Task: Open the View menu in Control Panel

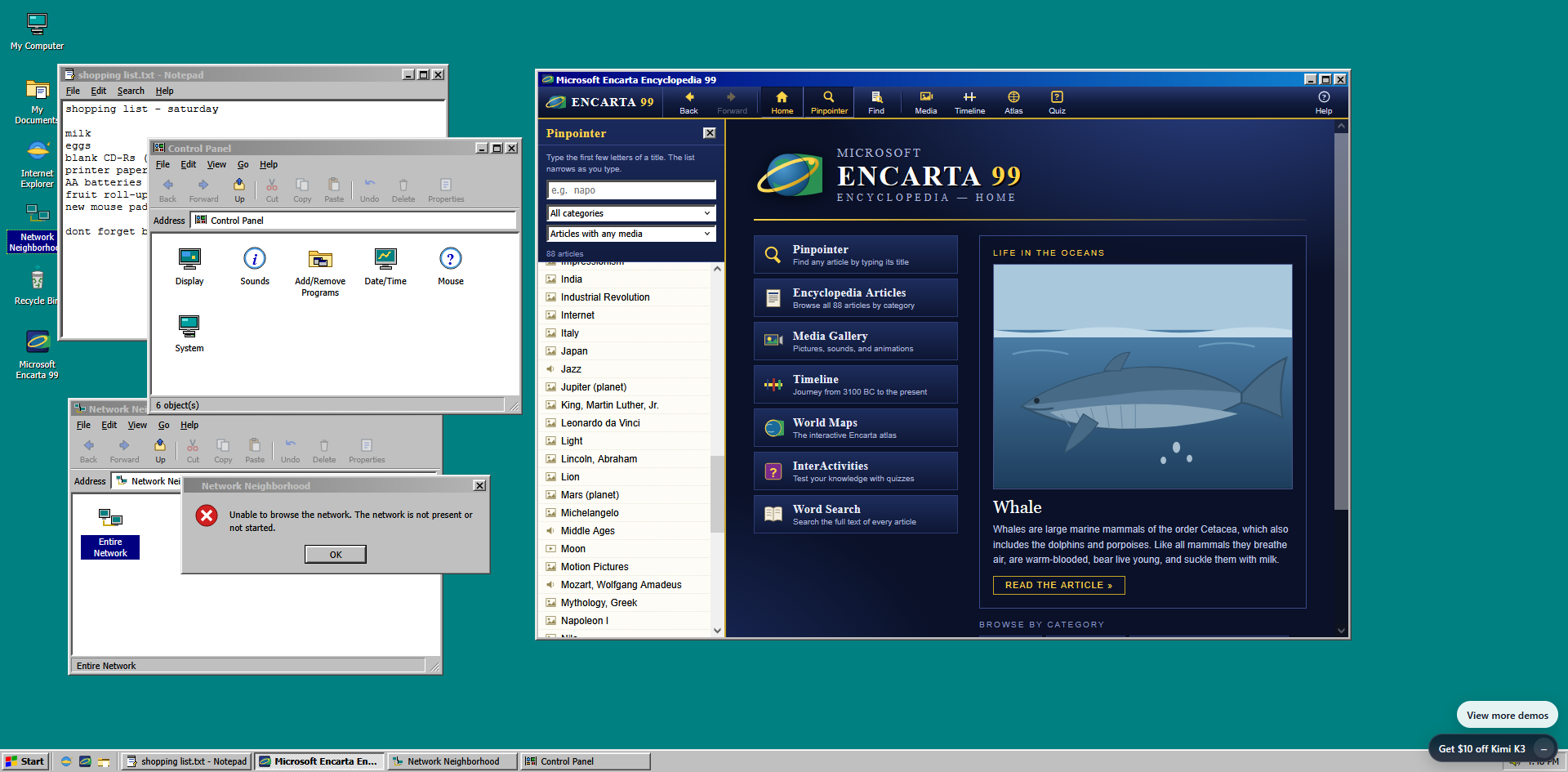Action: pyautogui.click(x=216, y=164)
